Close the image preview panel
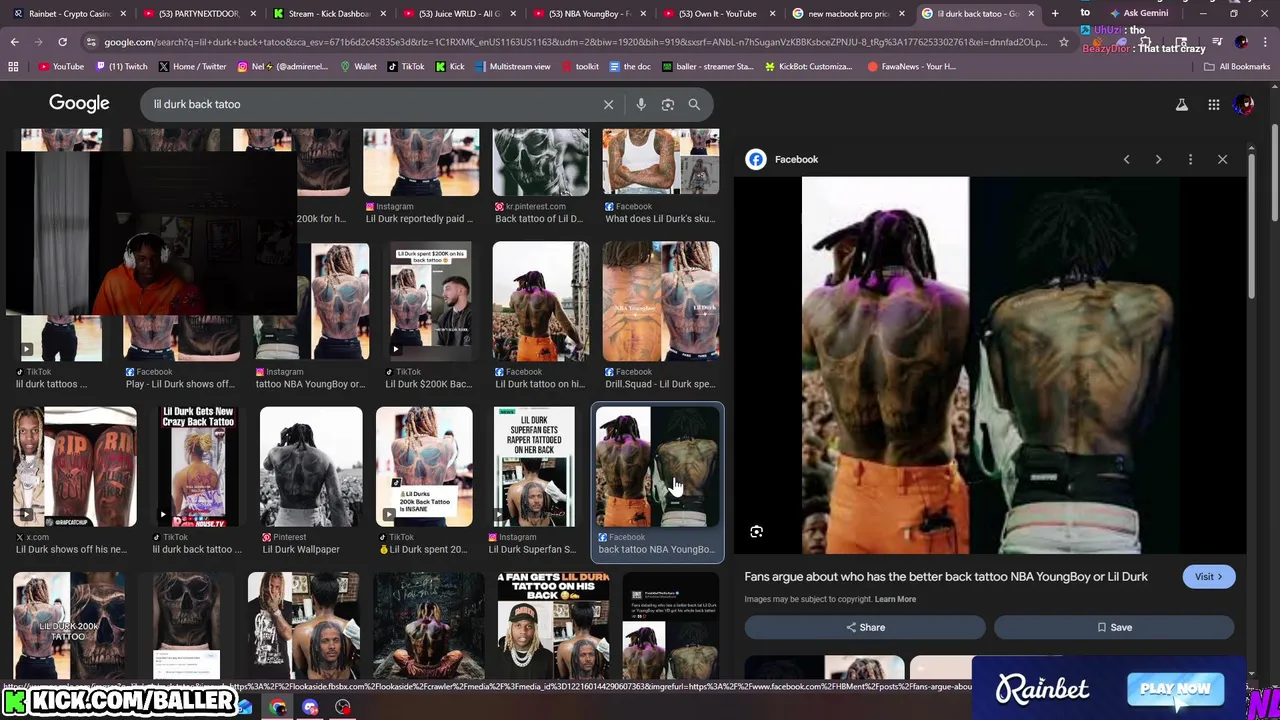 [1222, 159]
